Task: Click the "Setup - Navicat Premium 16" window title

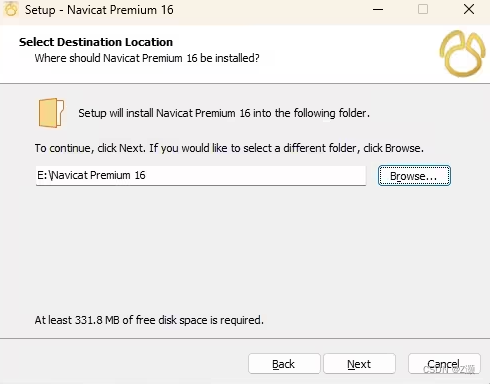Action: click(x=99, y=10)
